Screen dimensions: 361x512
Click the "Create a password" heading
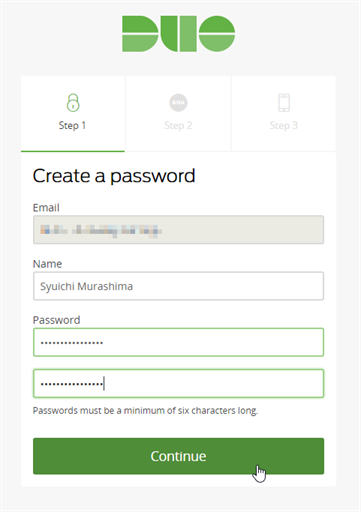114,176
